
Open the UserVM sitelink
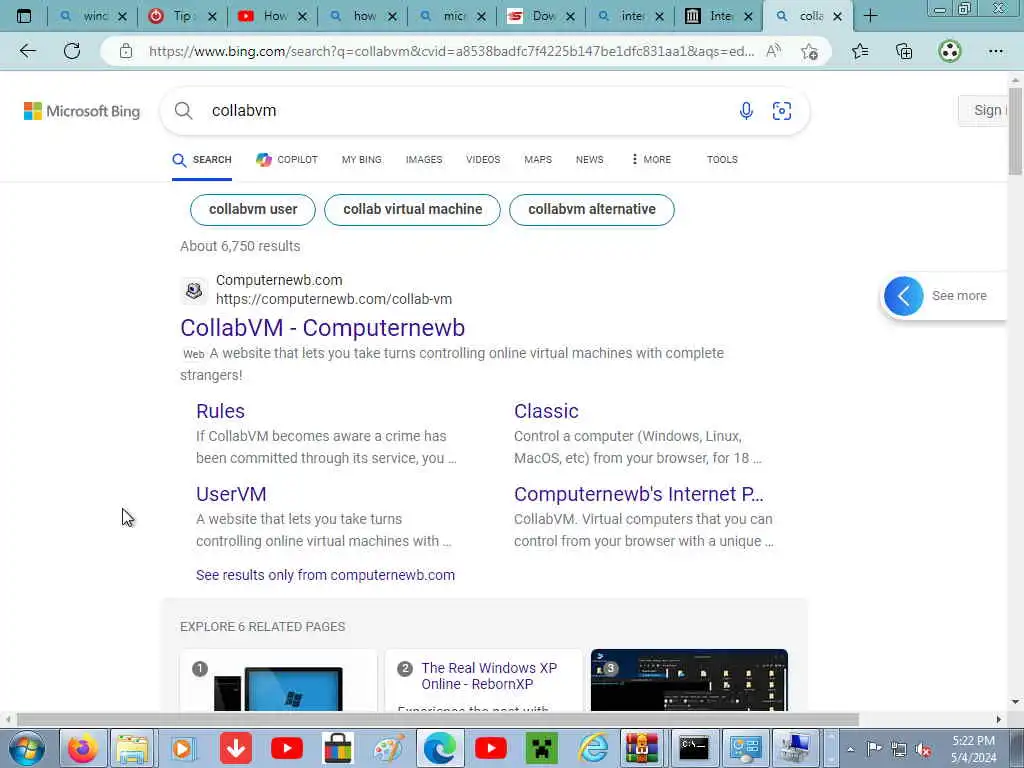point(231,494)
